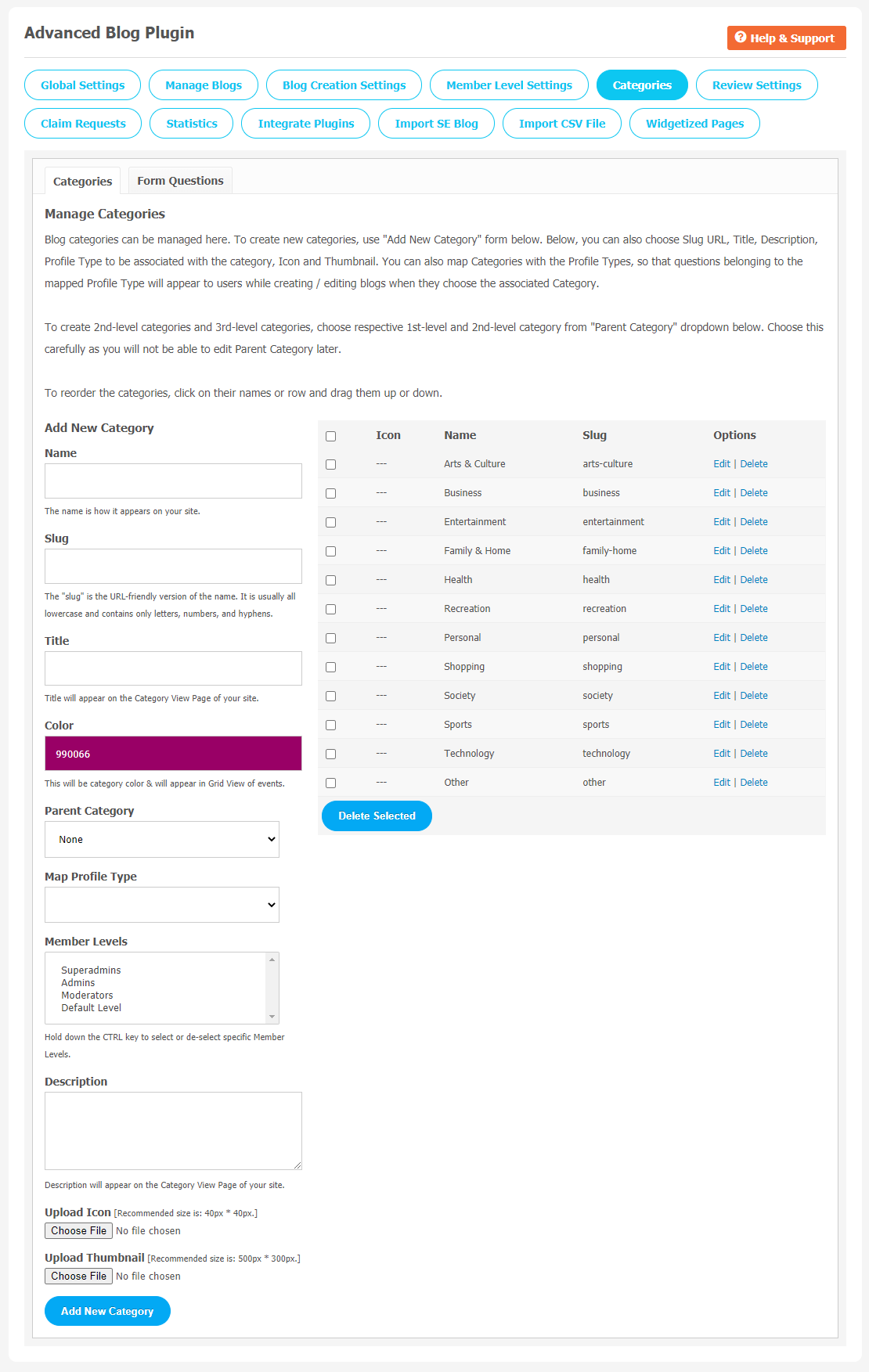The height and width of the screenshot is (1372, 869).
Task: Select Moderators in Member Levels list
Action: tap(87, 996)
